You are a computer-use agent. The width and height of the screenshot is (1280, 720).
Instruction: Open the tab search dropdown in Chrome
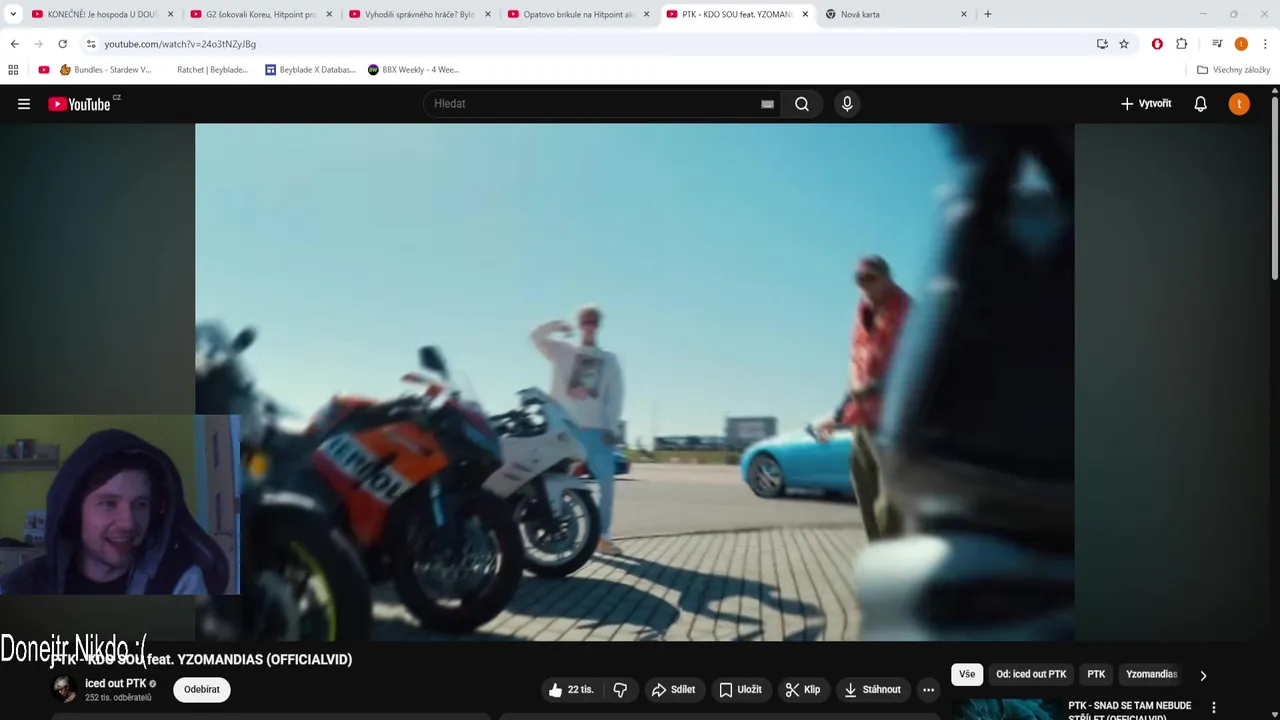[x=13, y=14]
